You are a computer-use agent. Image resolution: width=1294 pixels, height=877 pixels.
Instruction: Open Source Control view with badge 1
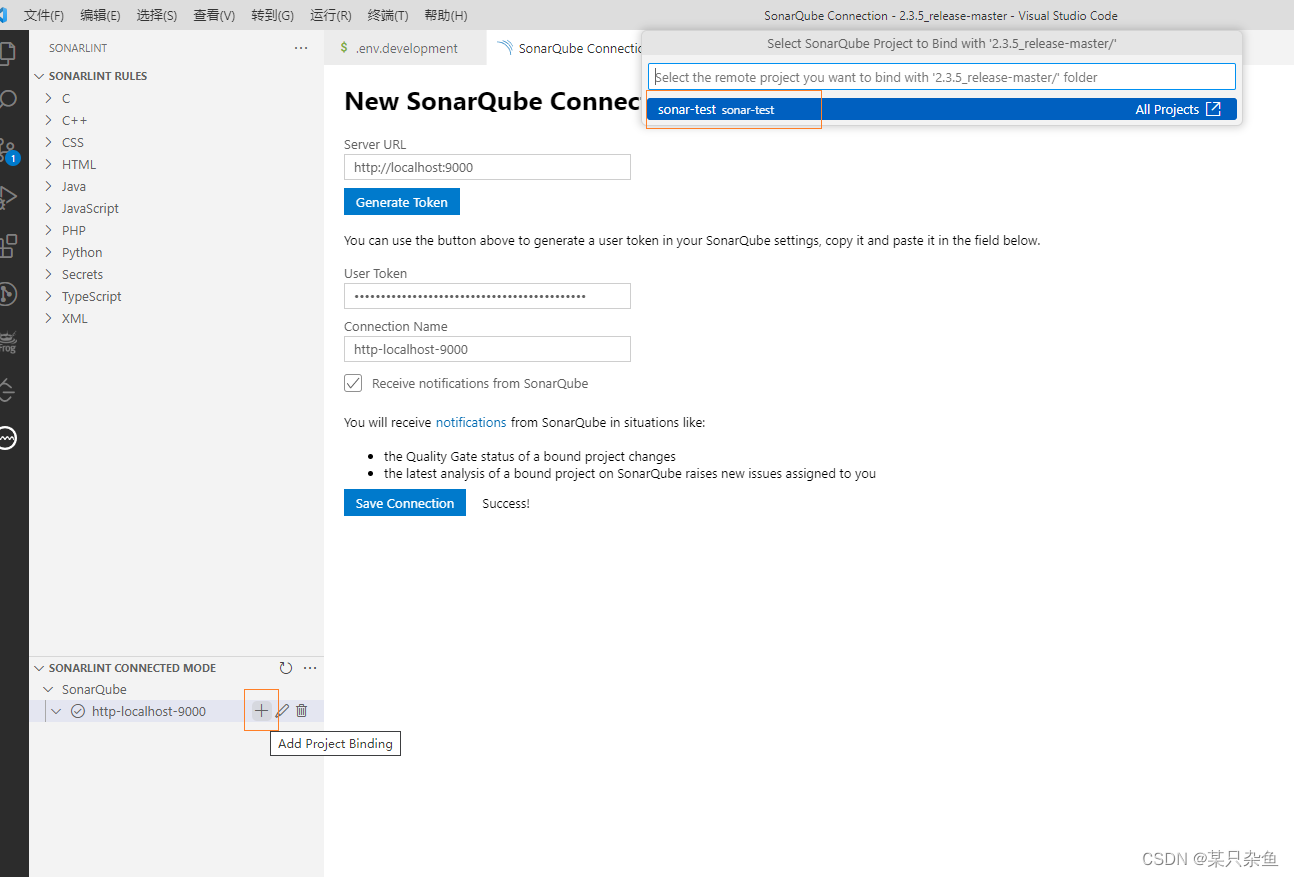pyautogui.click(x=8, y=150)
